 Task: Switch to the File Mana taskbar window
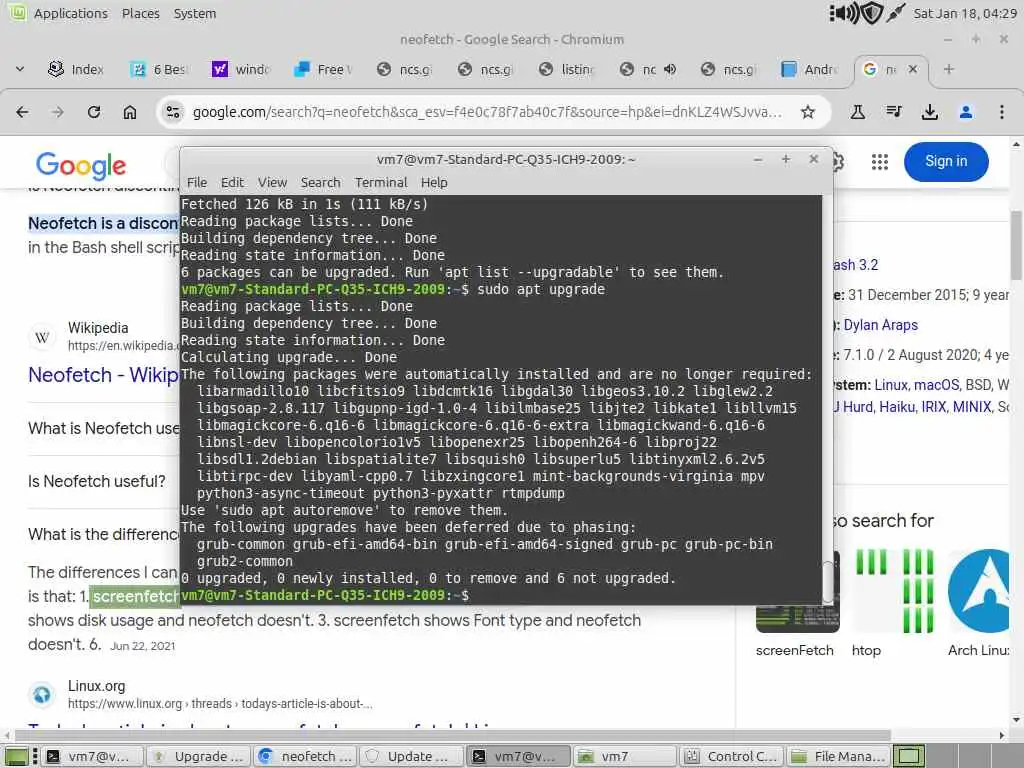pyautogui.click(x=839, y=756)
